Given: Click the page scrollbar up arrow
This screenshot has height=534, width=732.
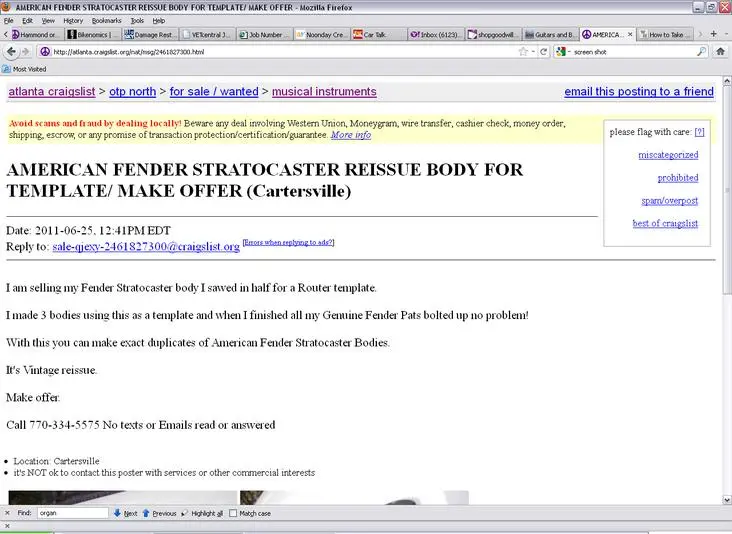Looking at the screenshot, I should (x=727, y=81).
